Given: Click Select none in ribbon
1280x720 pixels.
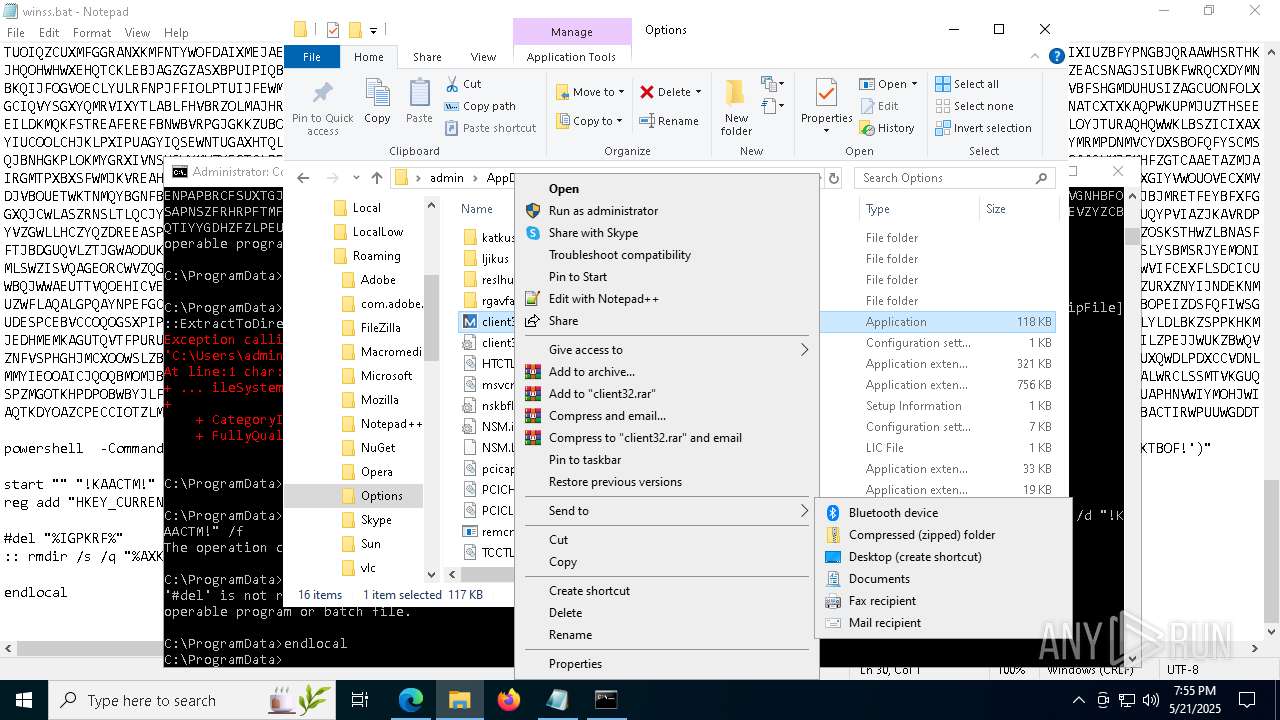Looking at the screenshot, I should (x=974, y=106).
